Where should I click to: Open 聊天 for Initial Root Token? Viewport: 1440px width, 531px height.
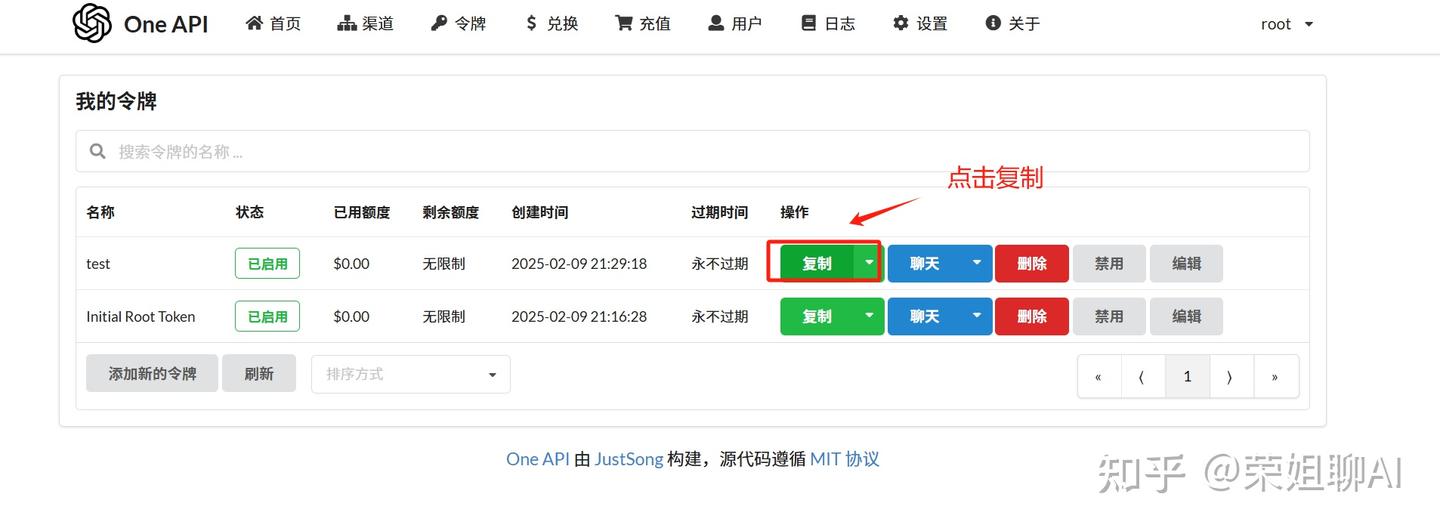[925, 316]
